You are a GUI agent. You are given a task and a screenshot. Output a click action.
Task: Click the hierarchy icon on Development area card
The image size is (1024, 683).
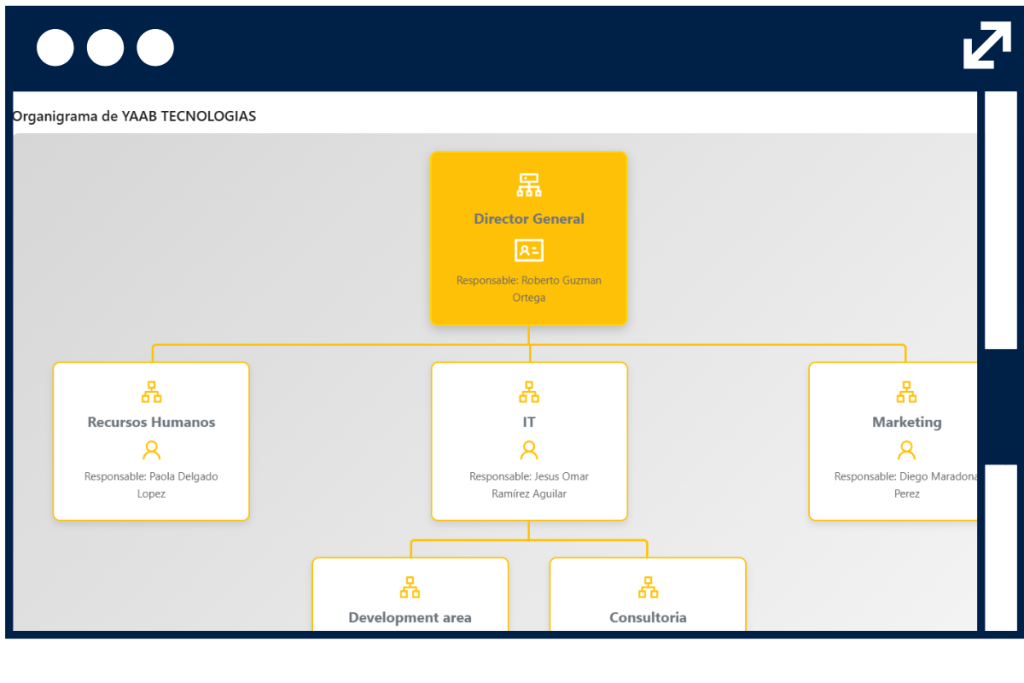tap(410, 586)
